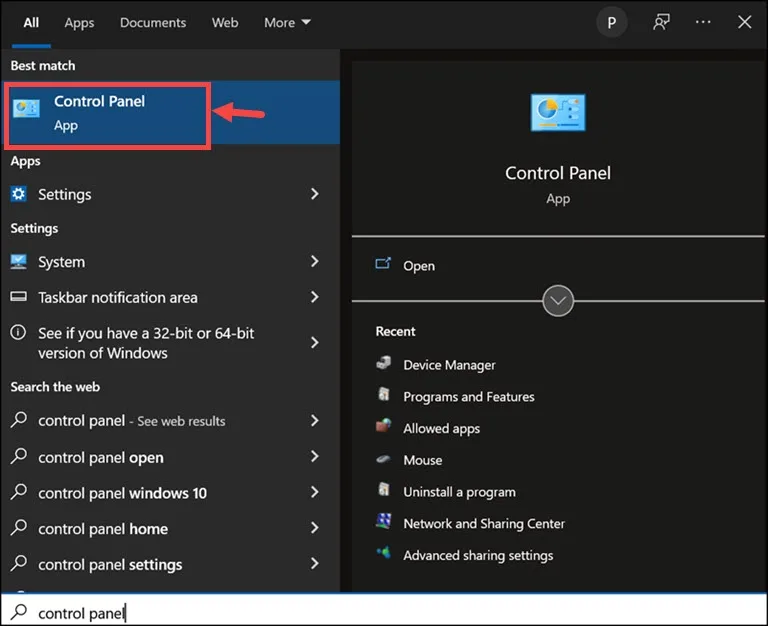This screenshot has height=626, width=768.
Task: Open Mouse settings from Recent
Action: (x=423, y=460)
